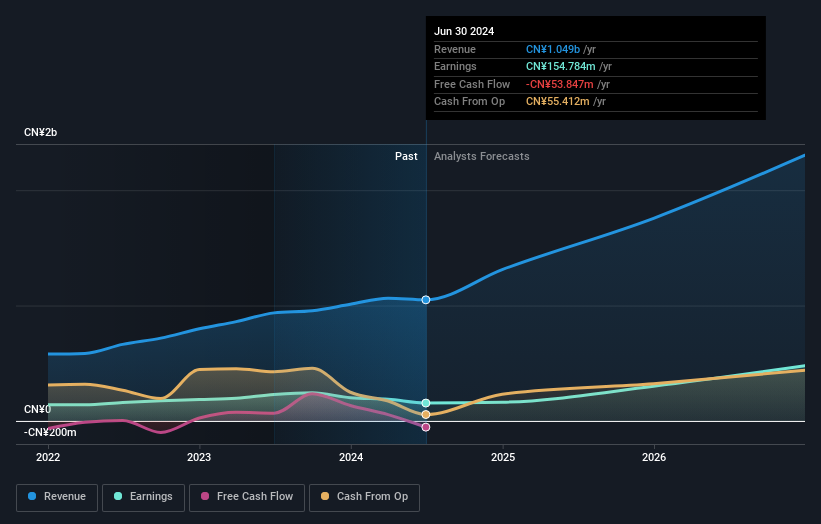Select the 2023 x-axis label
Image resolution: width=821 pixels, height=524 pixels.
coord(199,458)
